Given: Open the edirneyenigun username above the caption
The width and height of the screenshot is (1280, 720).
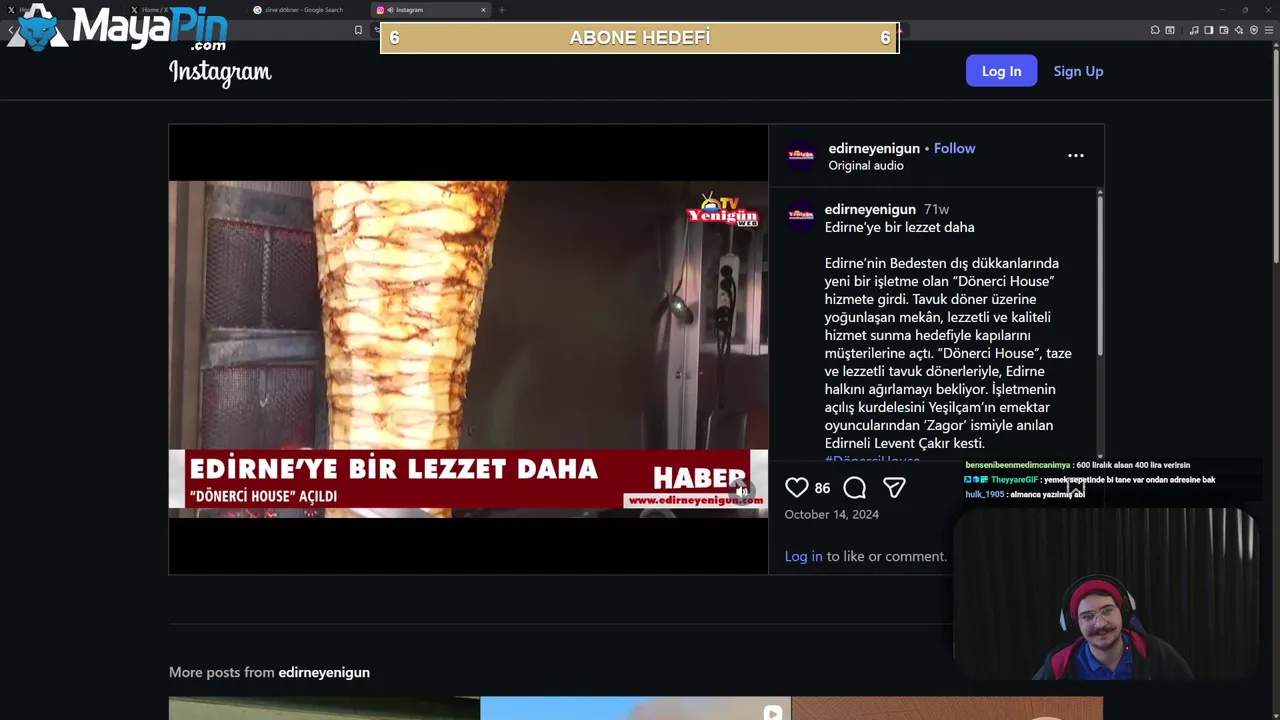Looking at the screenshot, I should point(870,209).
